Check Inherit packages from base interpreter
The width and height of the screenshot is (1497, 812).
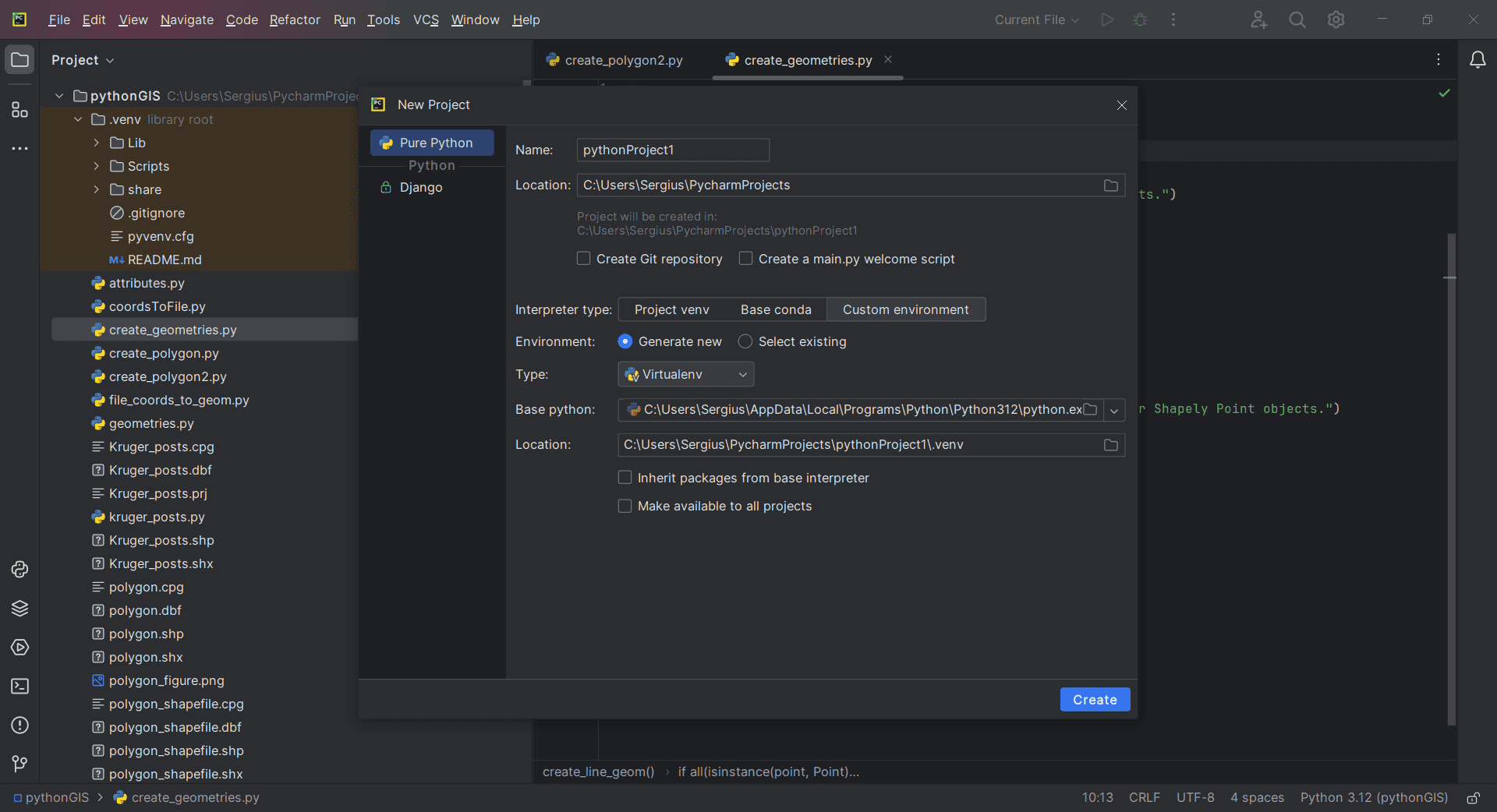tap(625, 478)
